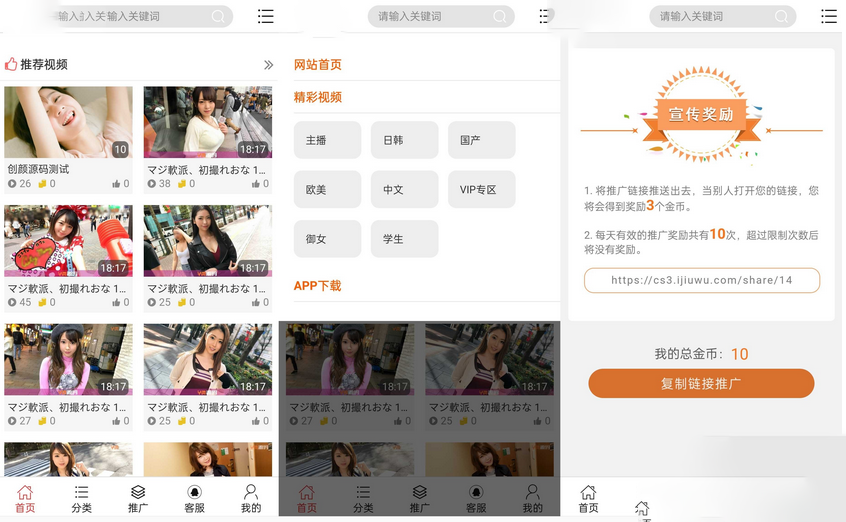Open the 我的 tab in the left screen's bottom bar

[x=251, y=499]
